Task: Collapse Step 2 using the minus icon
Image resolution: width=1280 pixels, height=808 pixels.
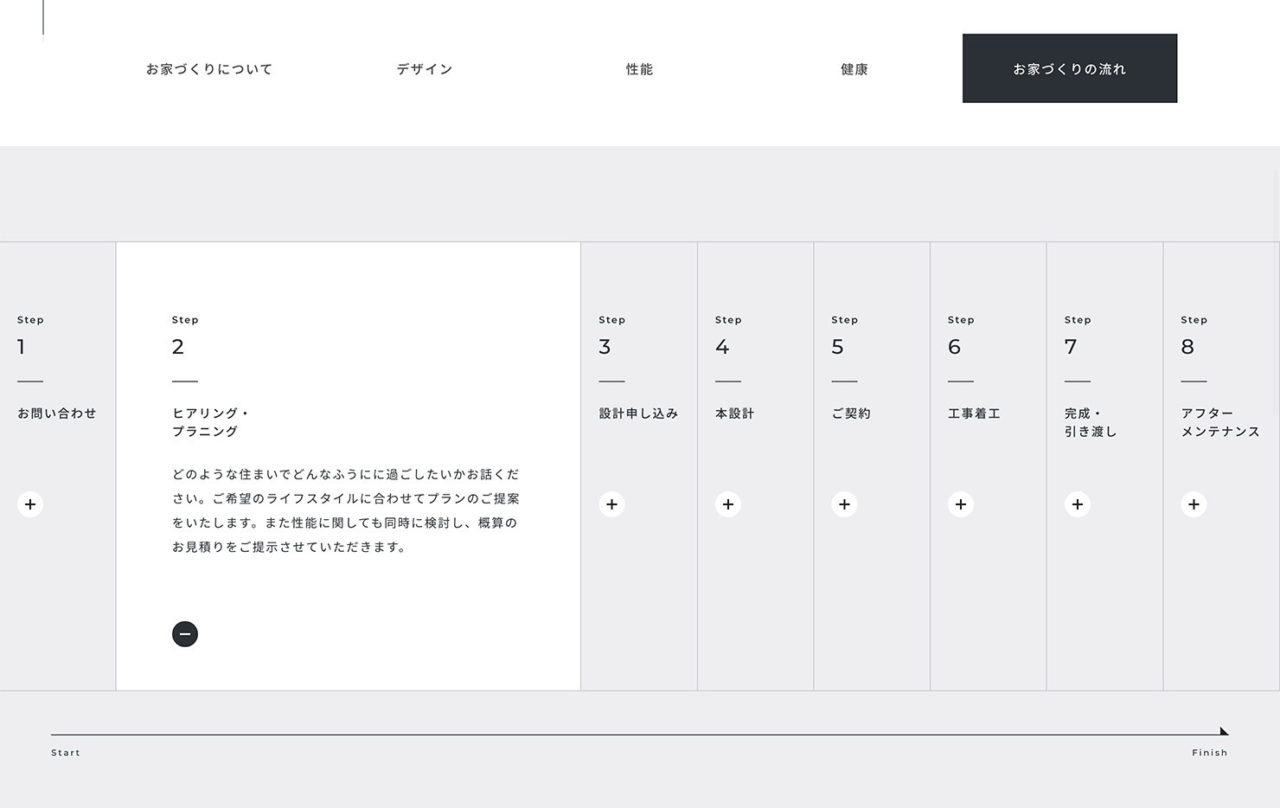Action: point(185,634)
